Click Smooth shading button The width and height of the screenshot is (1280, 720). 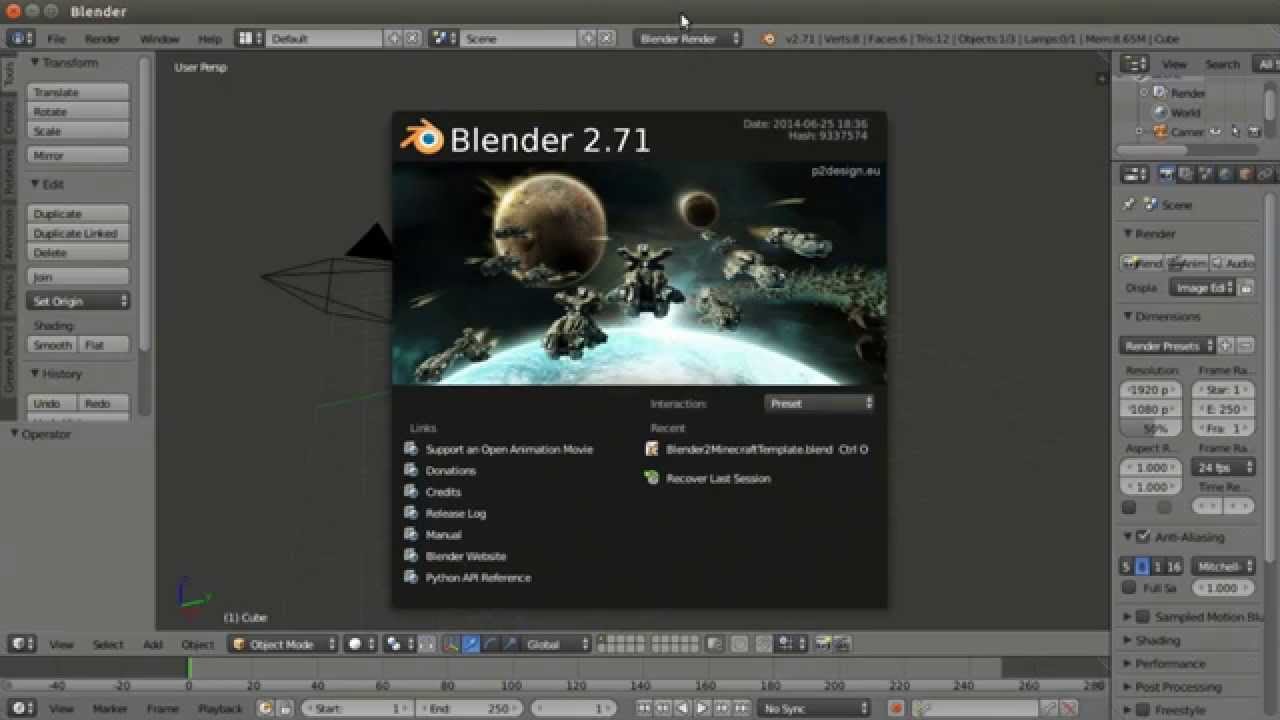[52, 345]
